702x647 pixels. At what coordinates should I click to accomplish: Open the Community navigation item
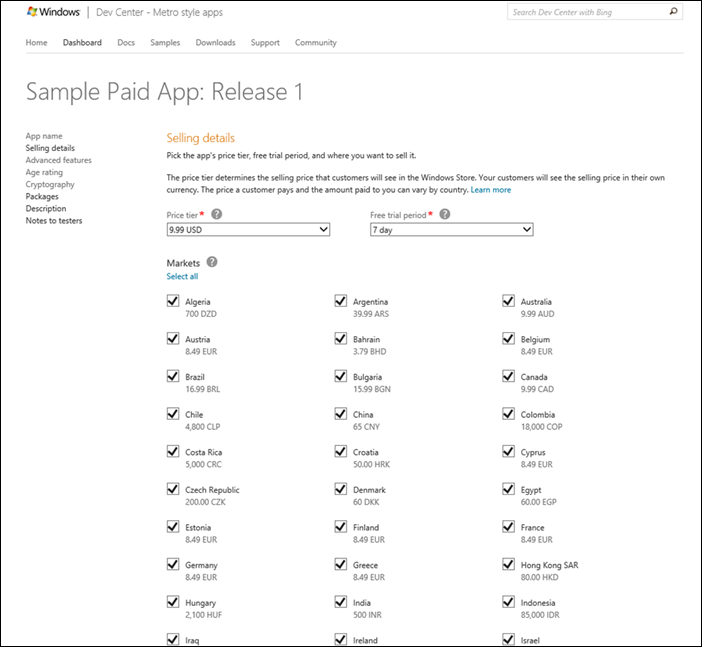tap(315, 43)
